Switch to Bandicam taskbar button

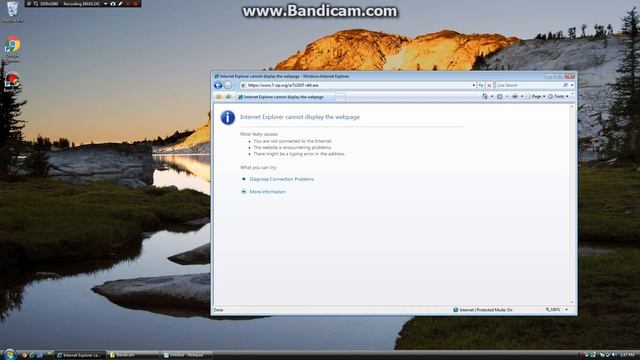coord(133,355)
